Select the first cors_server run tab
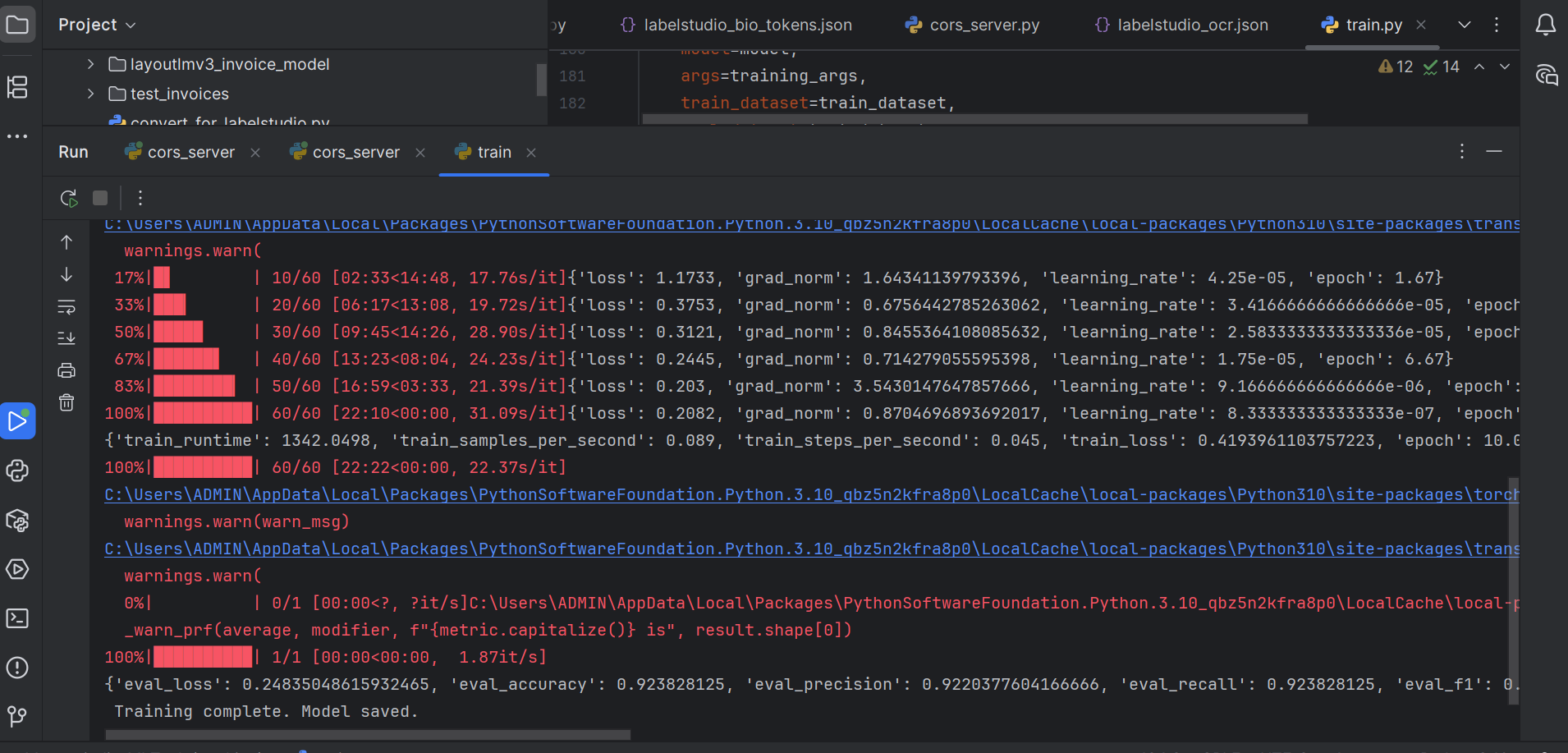Screen dimensions: 1568x753 point(181,152)
